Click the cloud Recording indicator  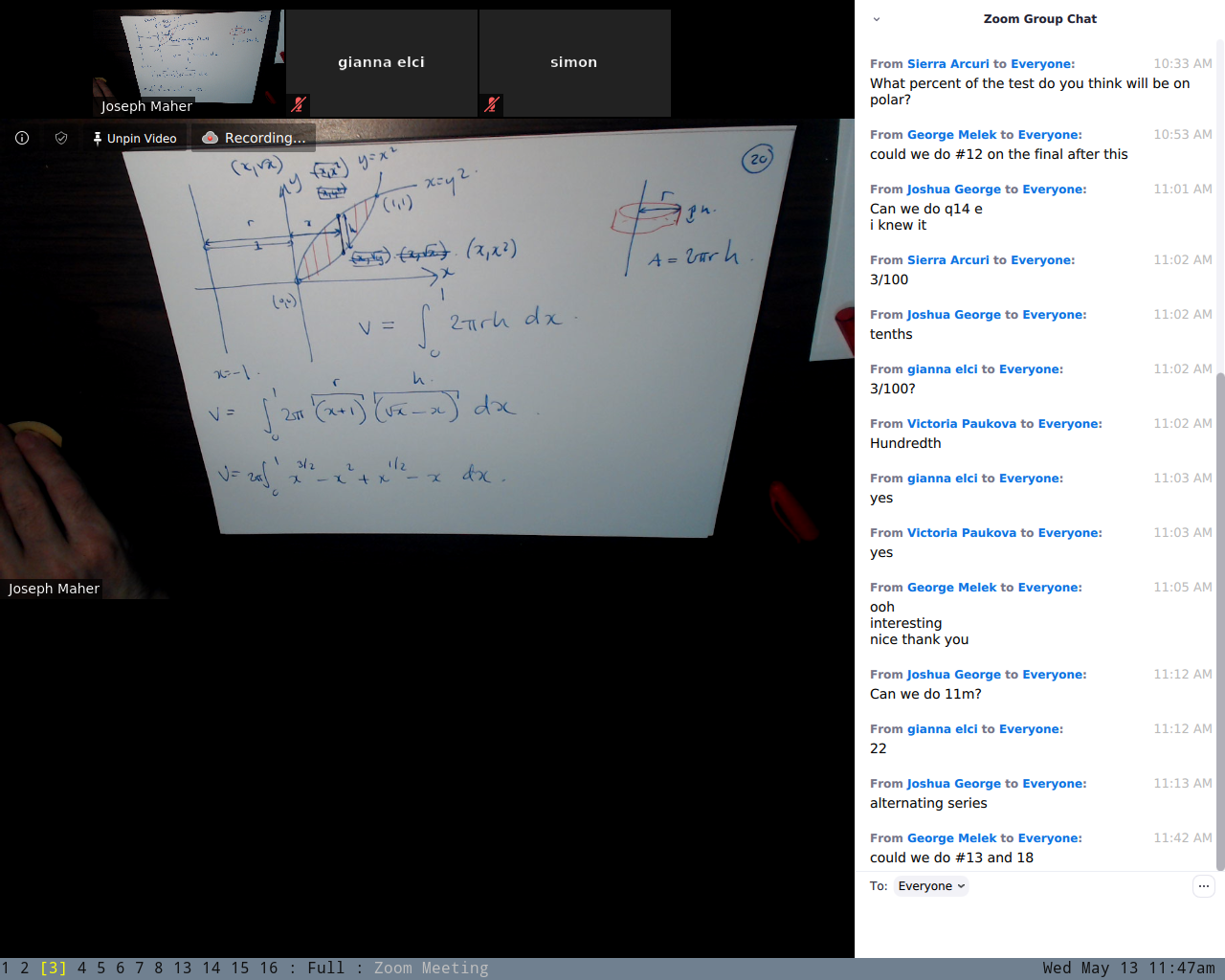[x=254, y=138]
